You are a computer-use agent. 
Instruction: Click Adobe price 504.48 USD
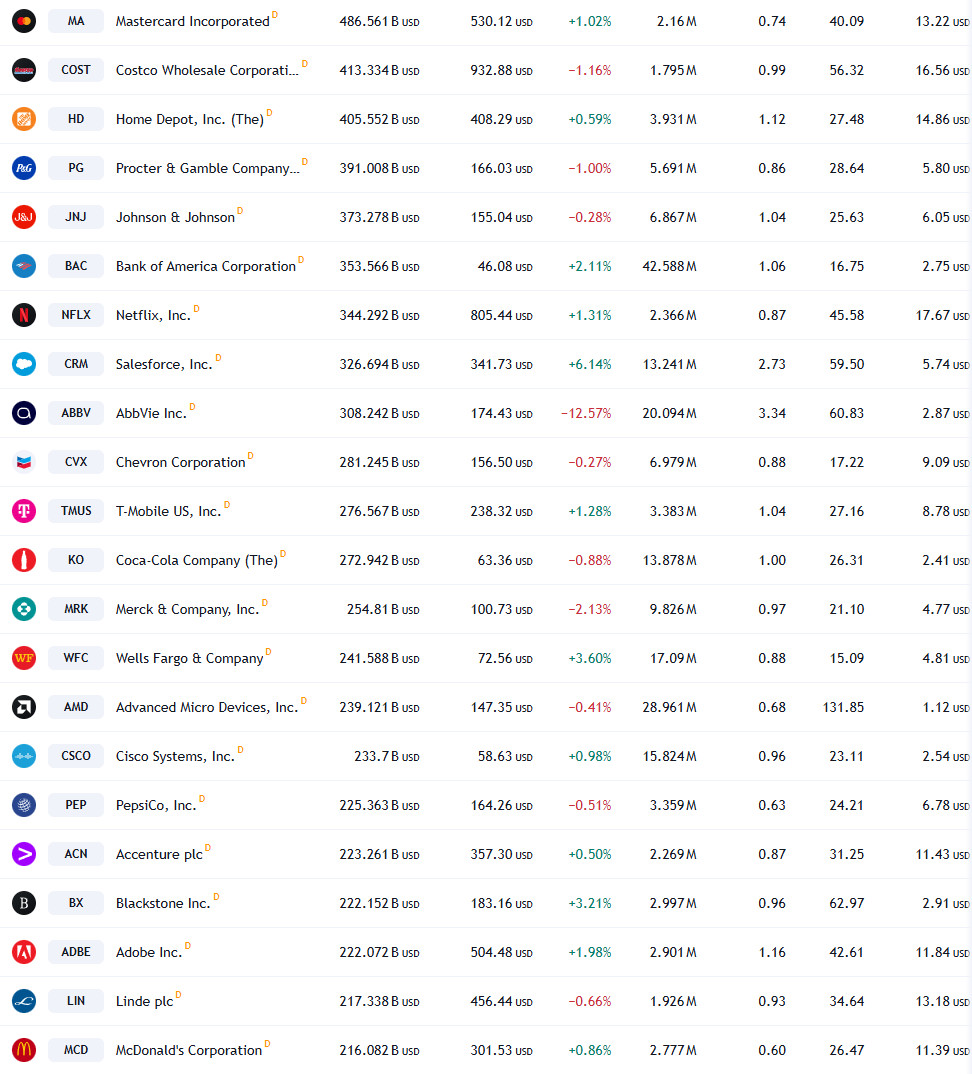coord(501,953)
